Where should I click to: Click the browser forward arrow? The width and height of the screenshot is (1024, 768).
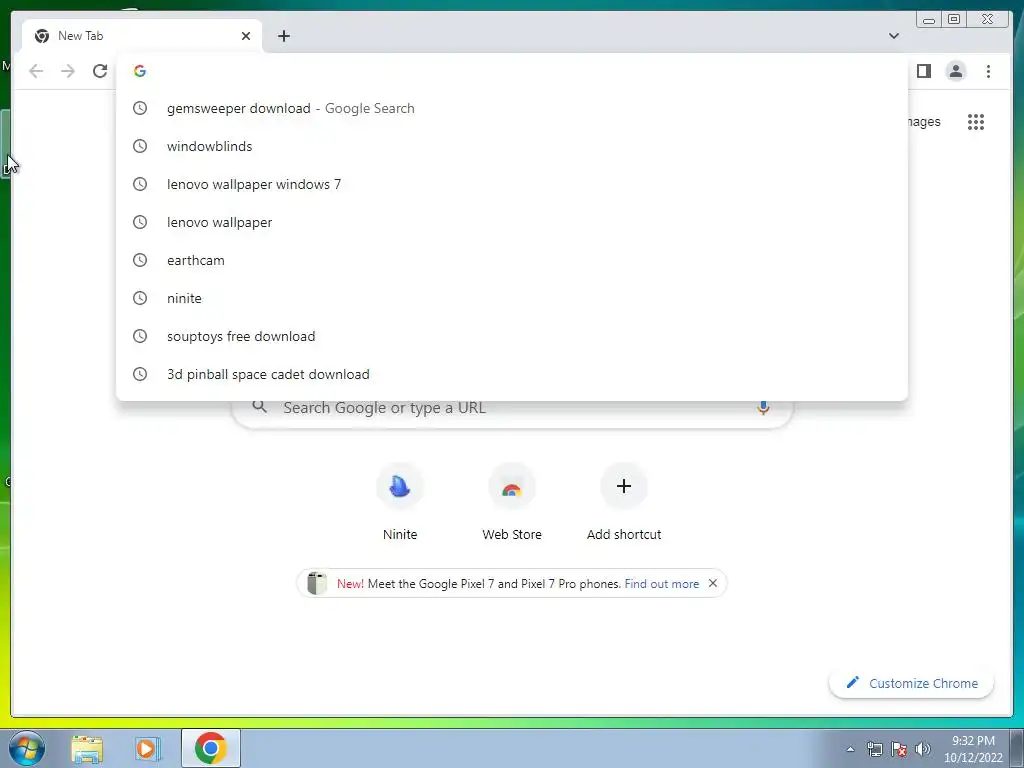click(68, 71)
